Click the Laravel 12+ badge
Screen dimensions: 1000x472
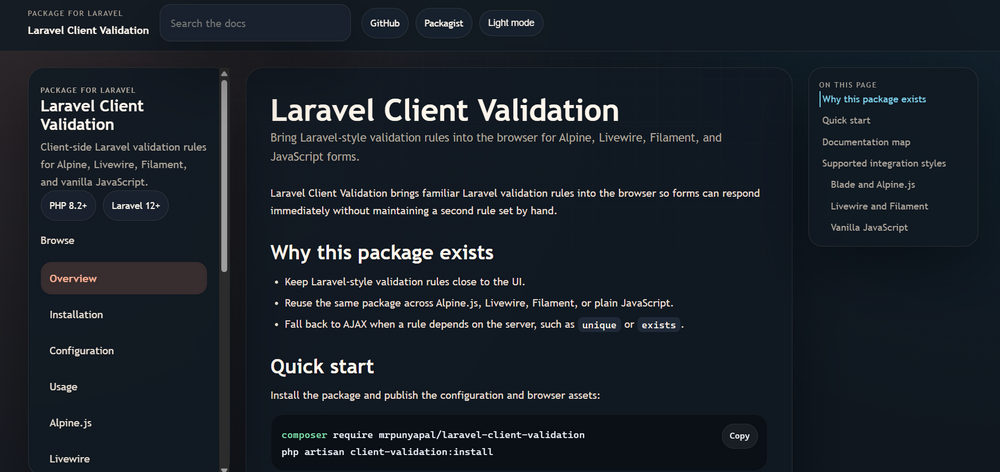(x=136, y=205)
